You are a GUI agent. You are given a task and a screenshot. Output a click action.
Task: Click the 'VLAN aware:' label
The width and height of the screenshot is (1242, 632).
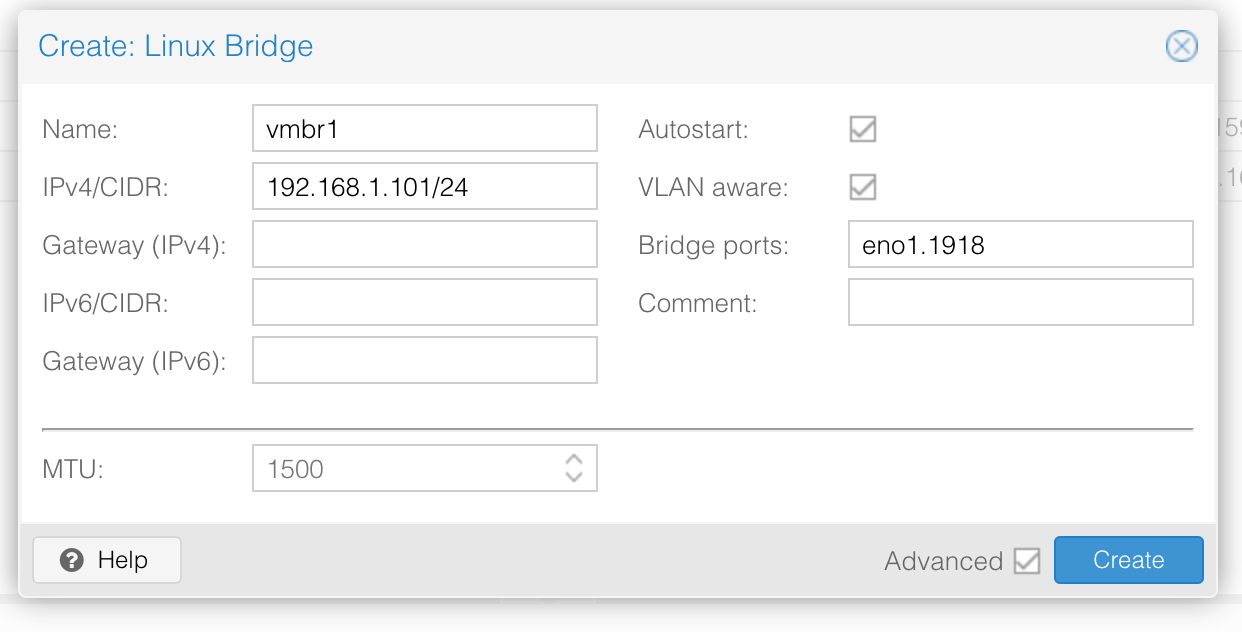[713, 187]
